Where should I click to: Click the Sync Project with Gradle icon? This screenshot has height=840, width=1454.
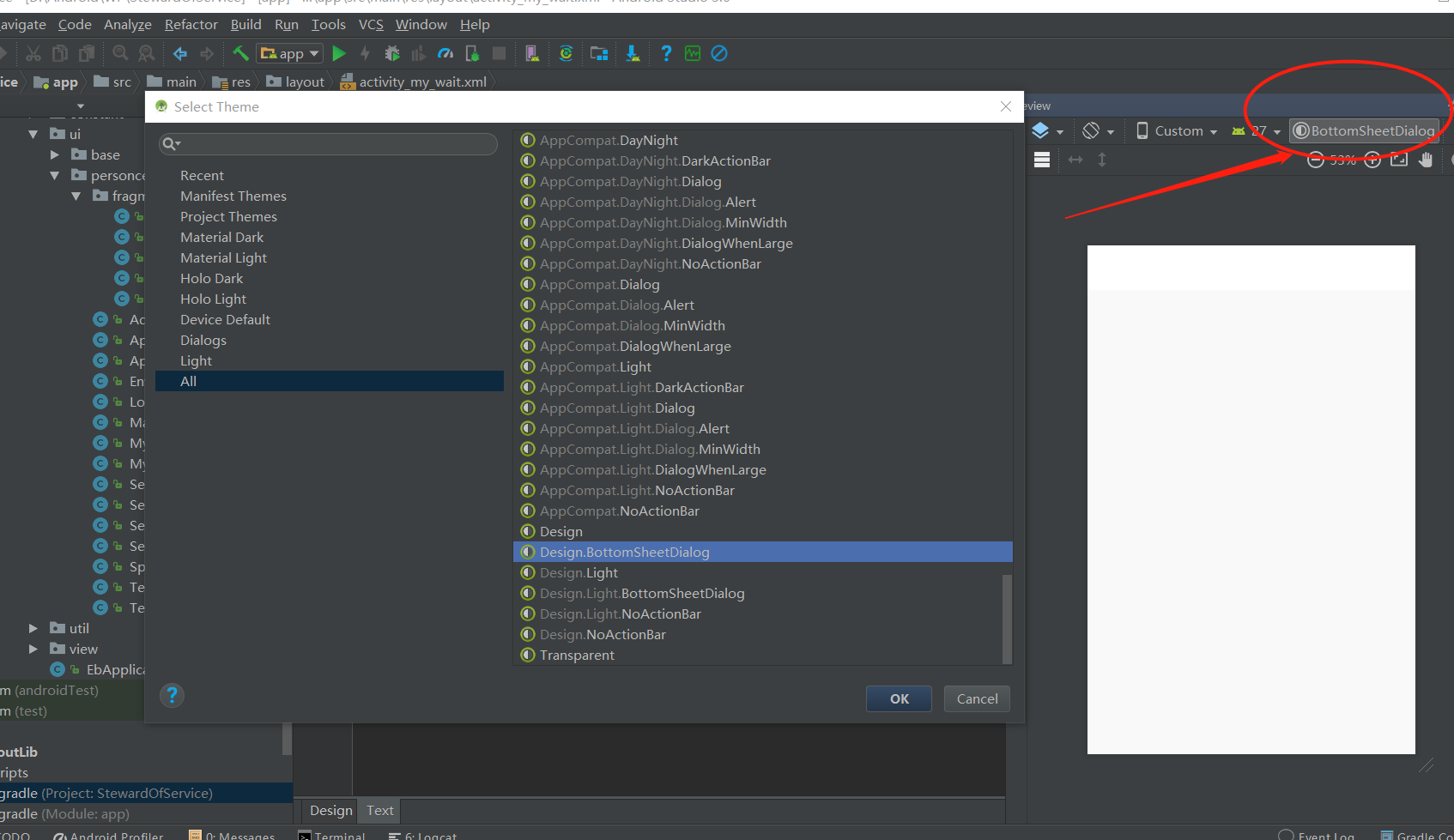[566, 53]
